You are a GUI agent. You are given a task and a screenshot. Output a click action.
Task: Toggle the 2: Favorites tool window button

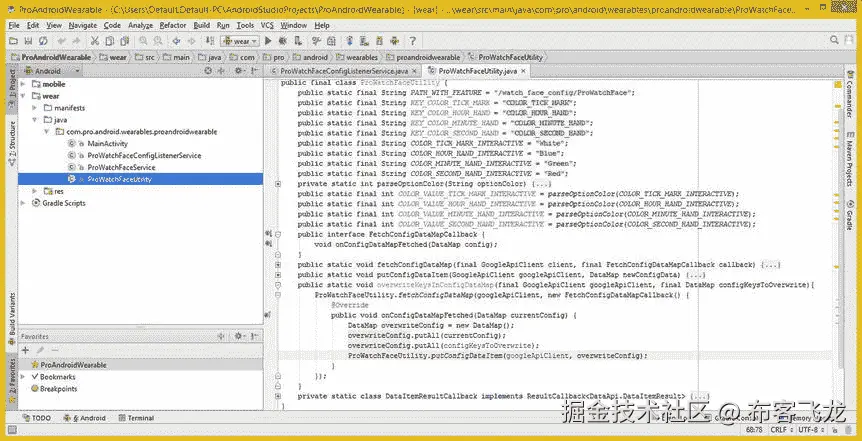(12, 379)
